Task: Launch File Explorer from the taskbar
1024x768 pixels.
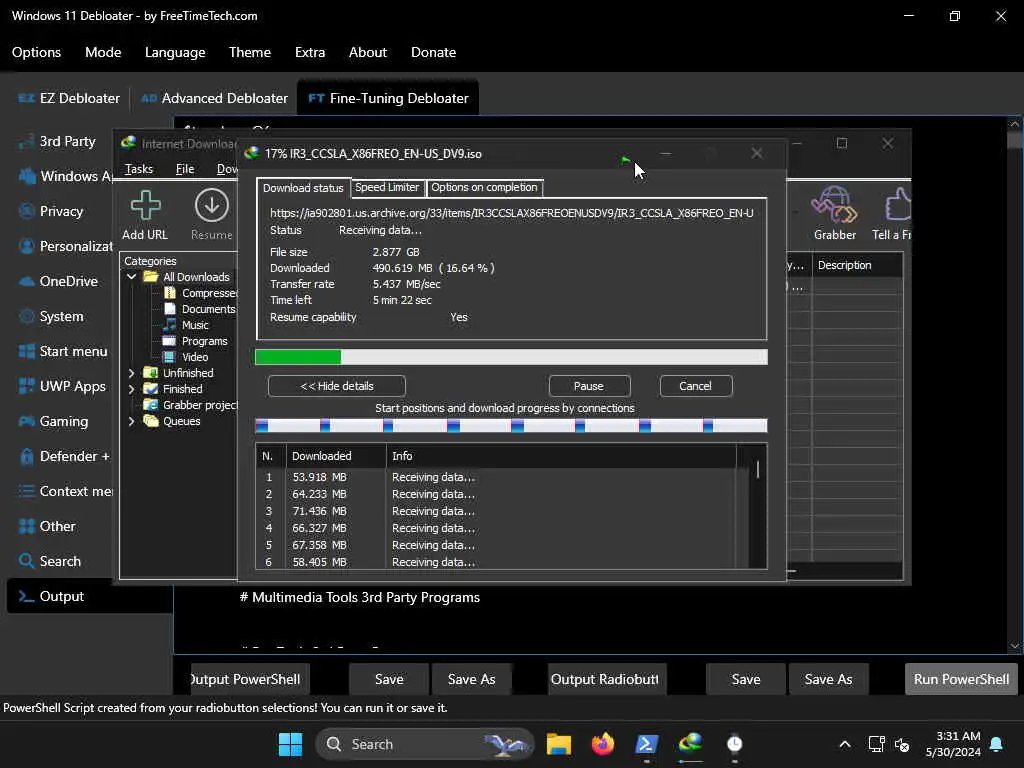Action: (x=559, y=744)
